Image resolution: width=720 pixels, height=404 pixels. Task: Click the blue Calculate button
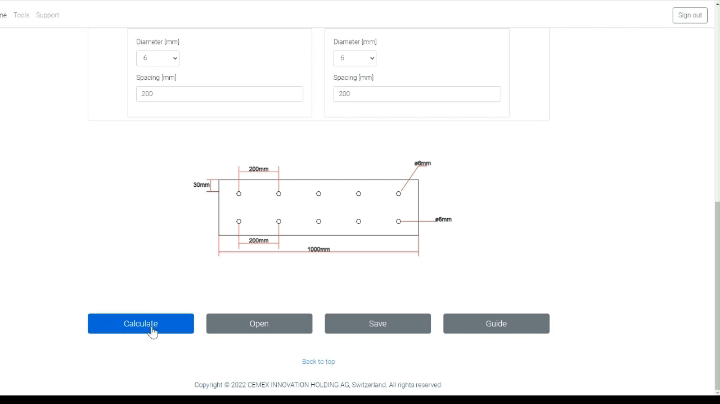tap(140, 323)
